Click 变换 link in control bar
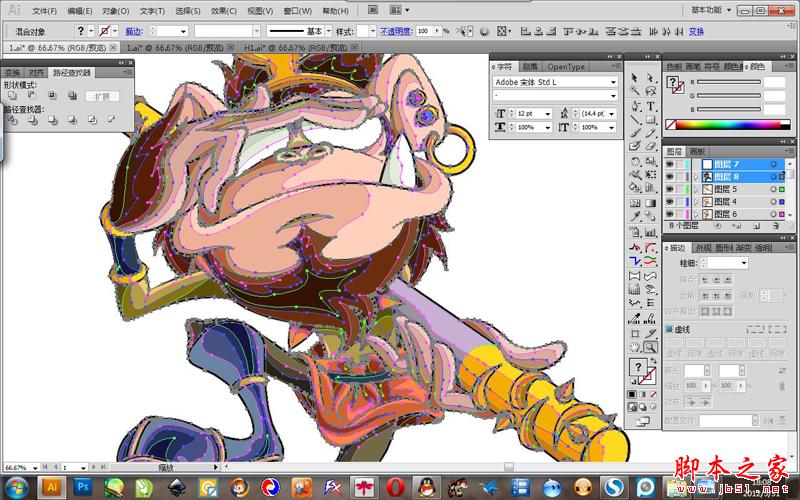 (x=696, y=32)
